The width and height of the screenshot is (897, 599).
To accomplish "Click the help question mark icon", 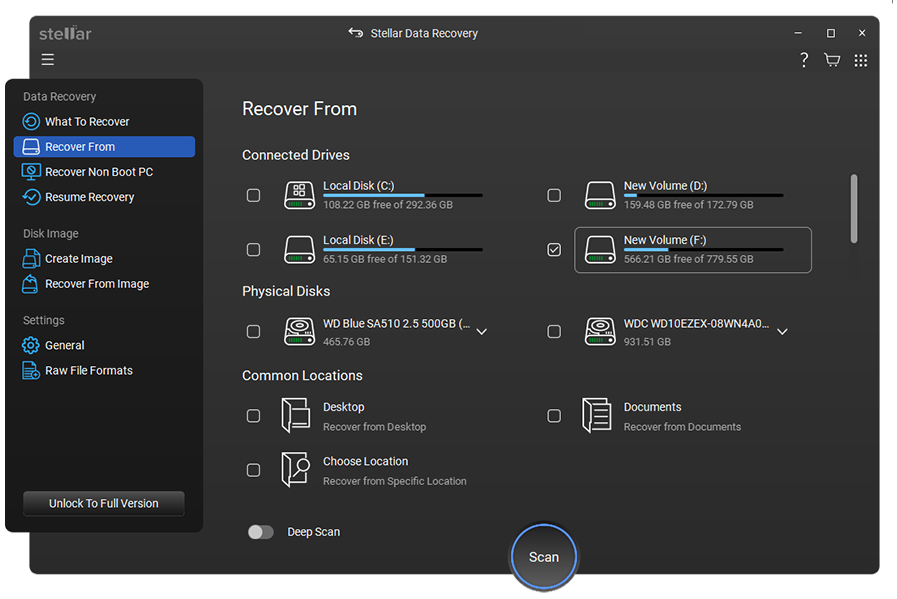I will click(x=804, y=60).
